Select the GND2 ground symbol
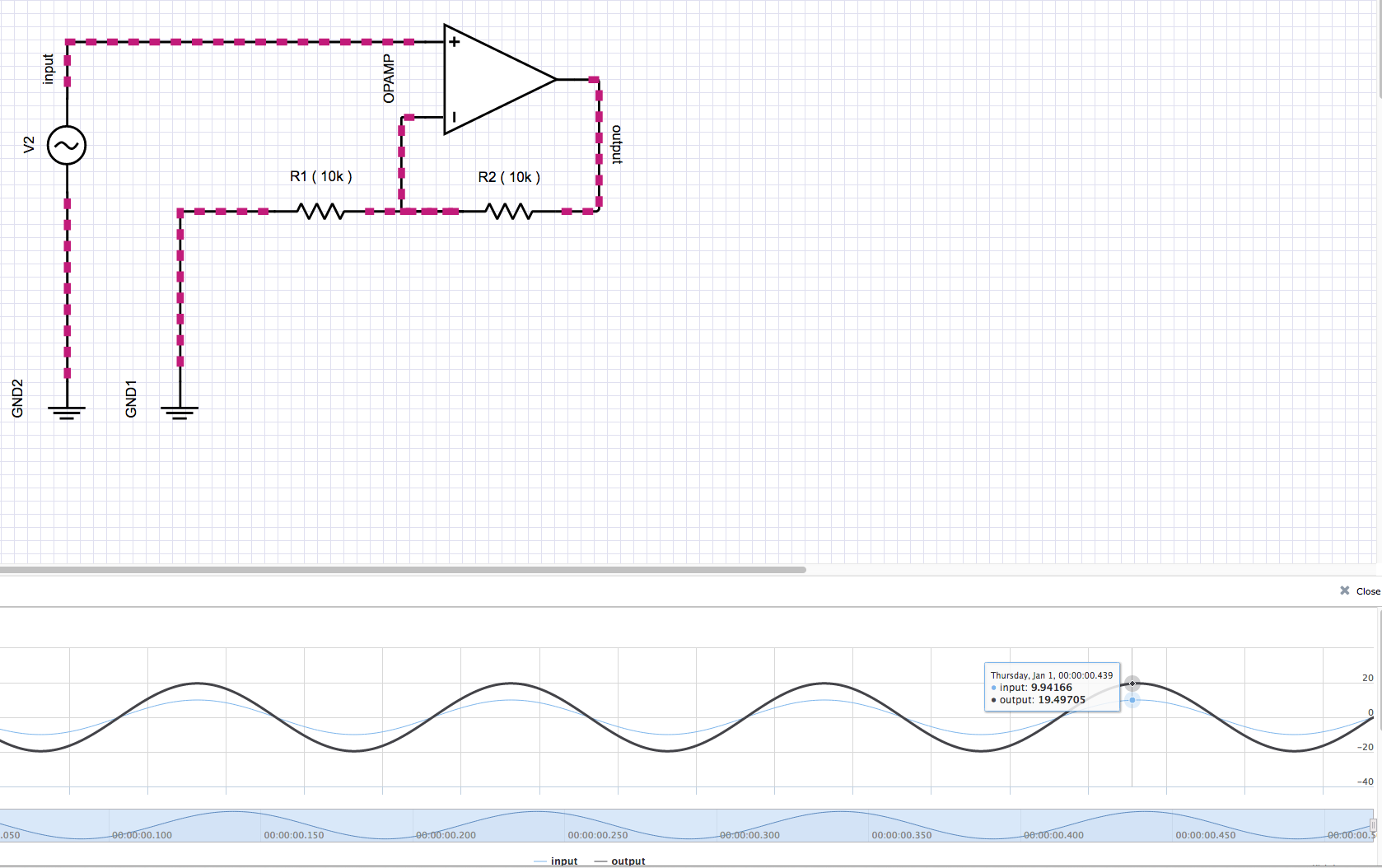 (x=67, y=412)
